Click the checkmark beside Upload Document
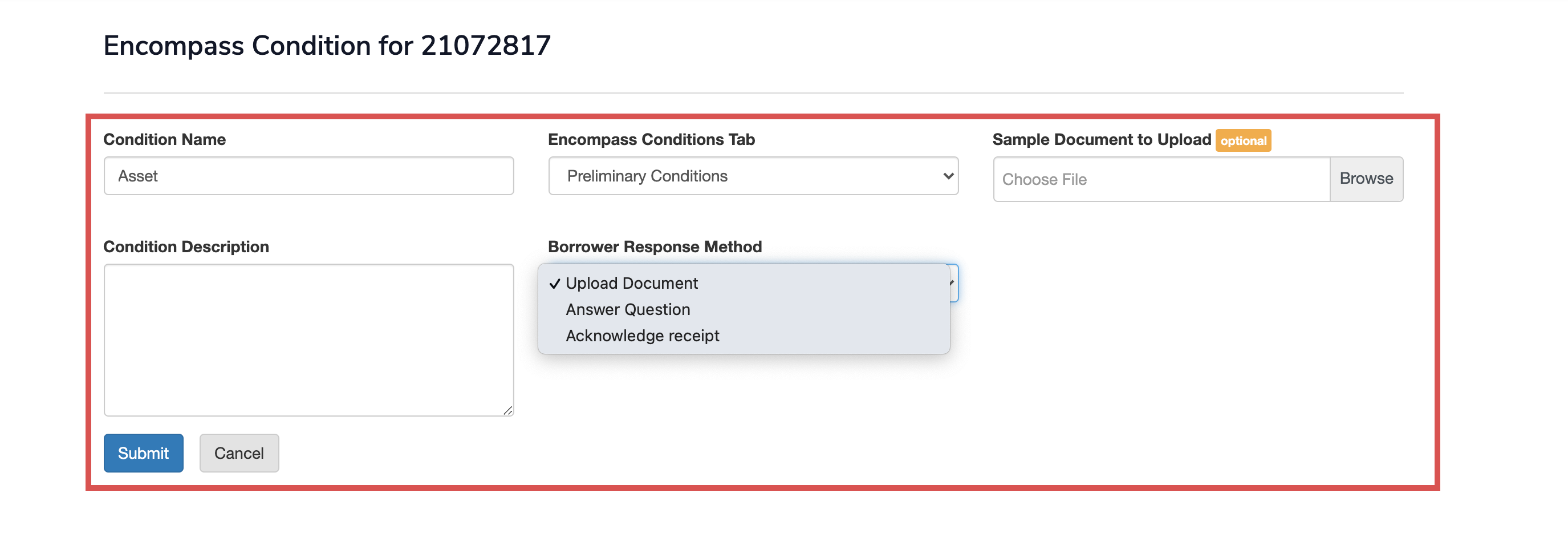The width and height of the screenshot is (1568, 541). (555, 284)
